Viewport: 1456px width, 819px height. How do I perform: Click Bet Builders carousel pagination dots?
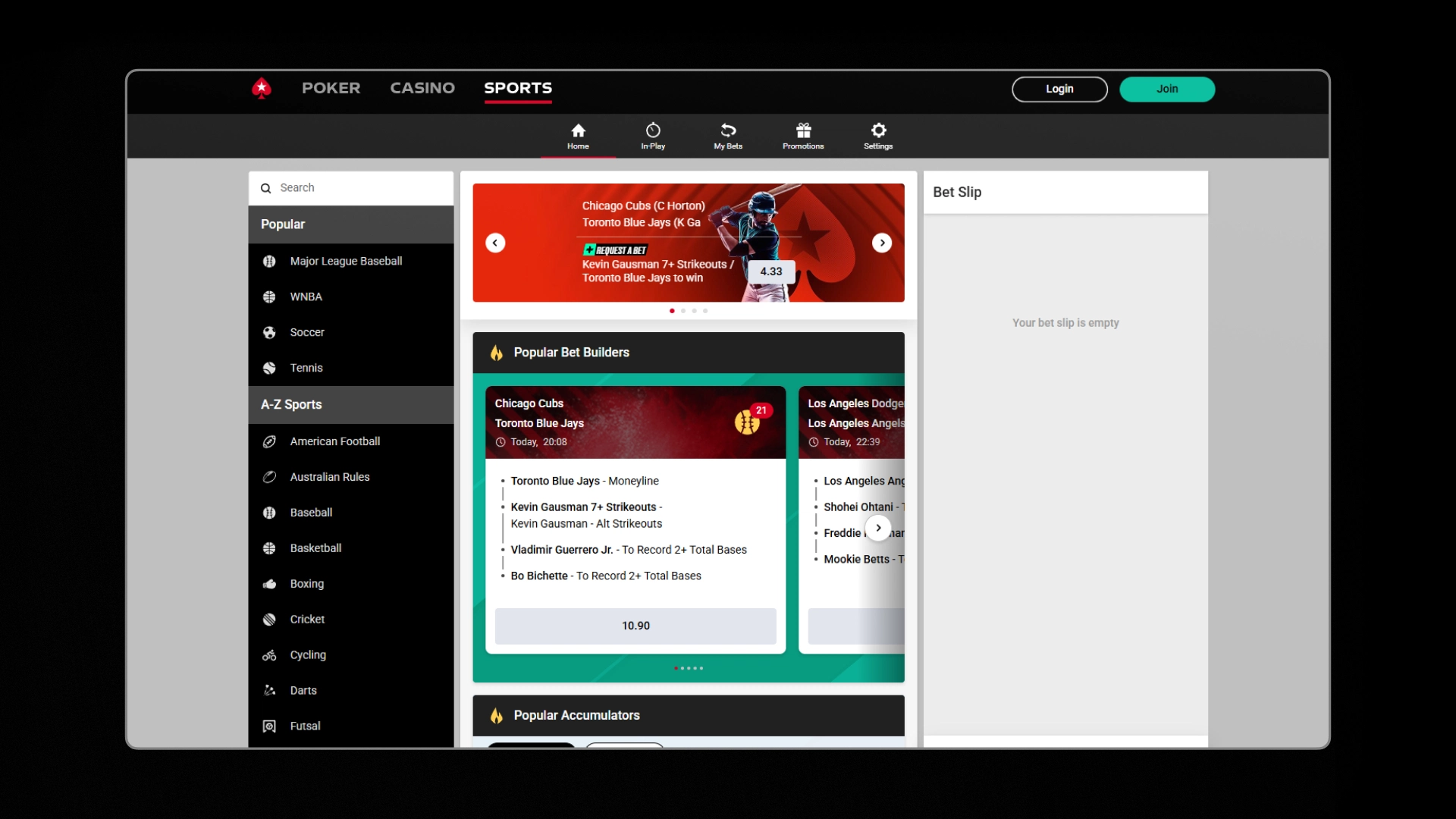[x=689, y=668]
